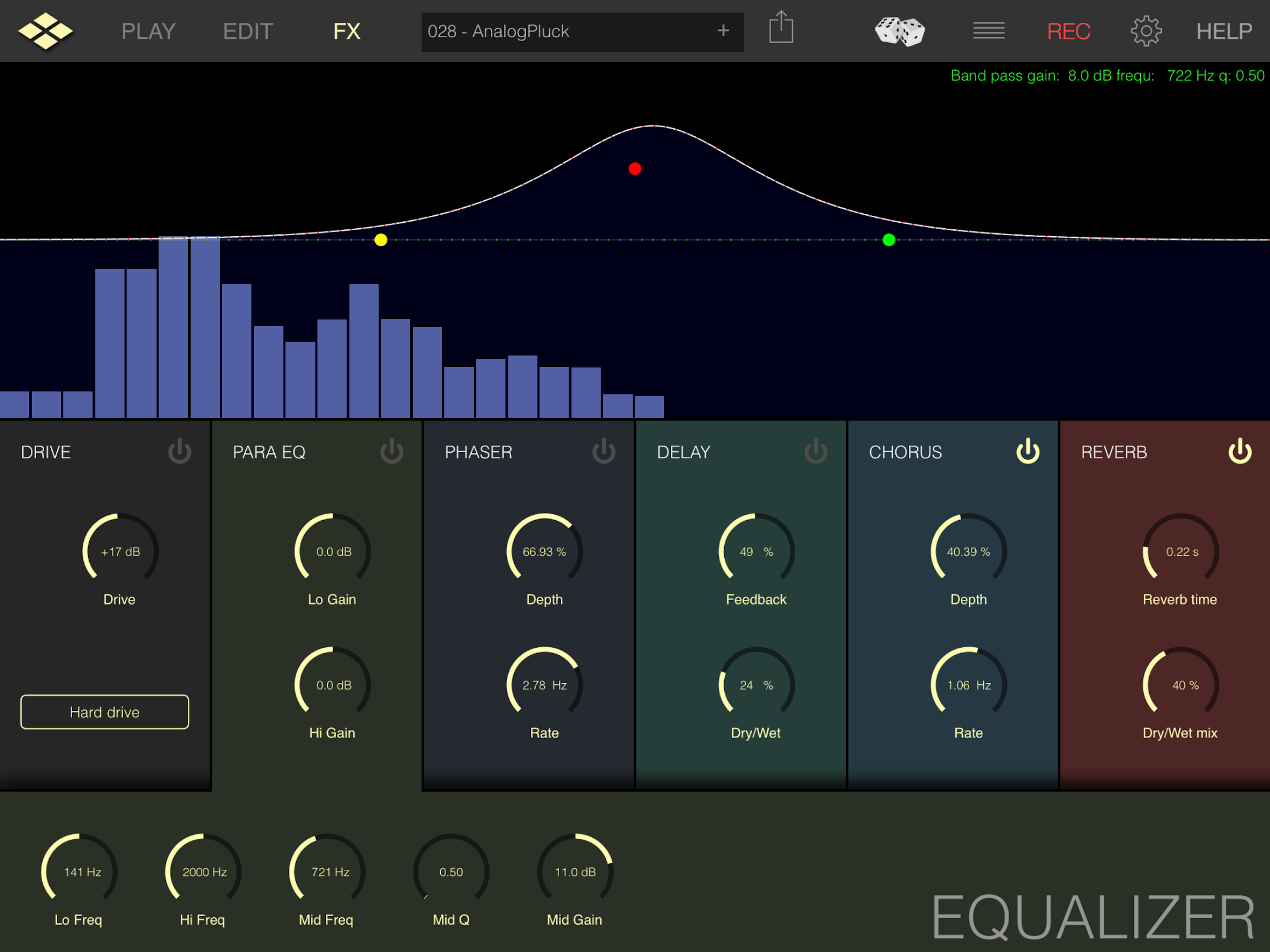Switch to the PLAY tab
The height and width of the screenshot is (952, 1270).
(148, 31)
